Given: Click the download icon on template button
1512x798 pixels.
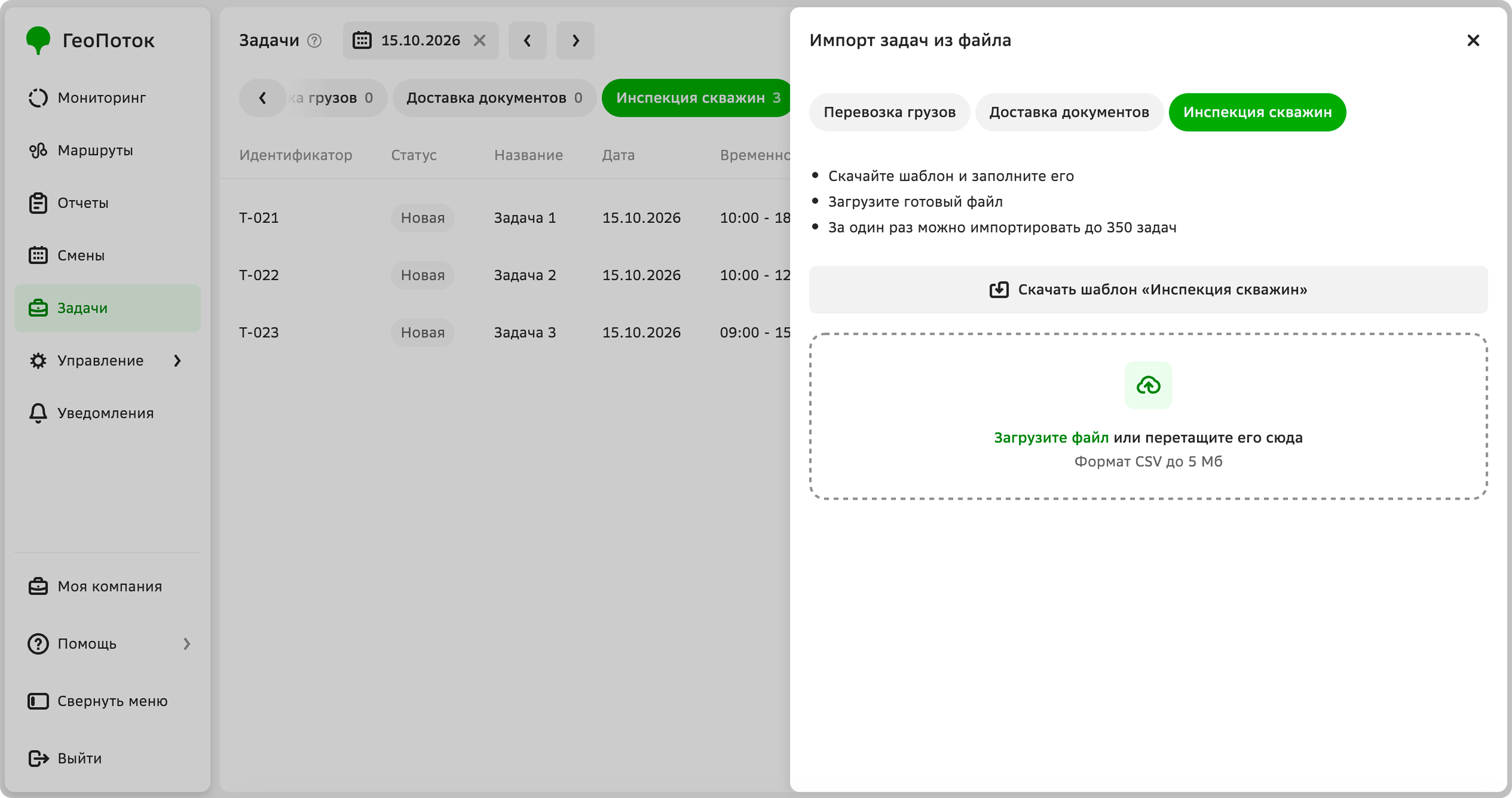Looking at the screenshot, I should tap(999, 289).
